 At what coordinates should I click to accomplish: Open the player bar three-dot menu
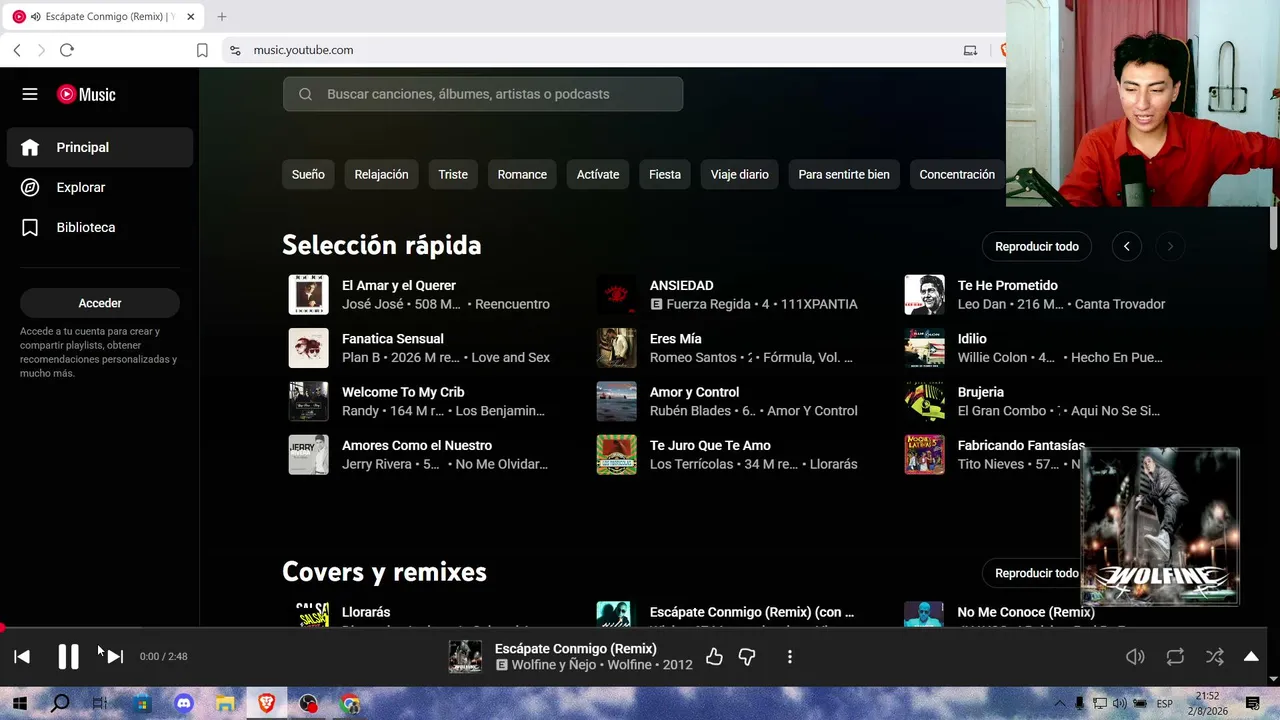(790, 656)
